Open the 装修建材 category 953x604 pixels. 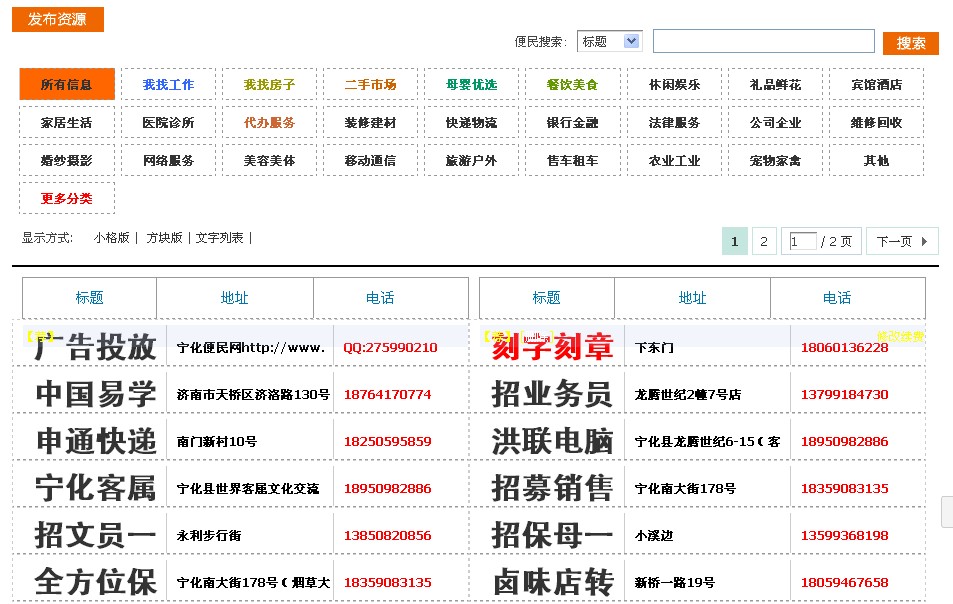click(370, 122)
